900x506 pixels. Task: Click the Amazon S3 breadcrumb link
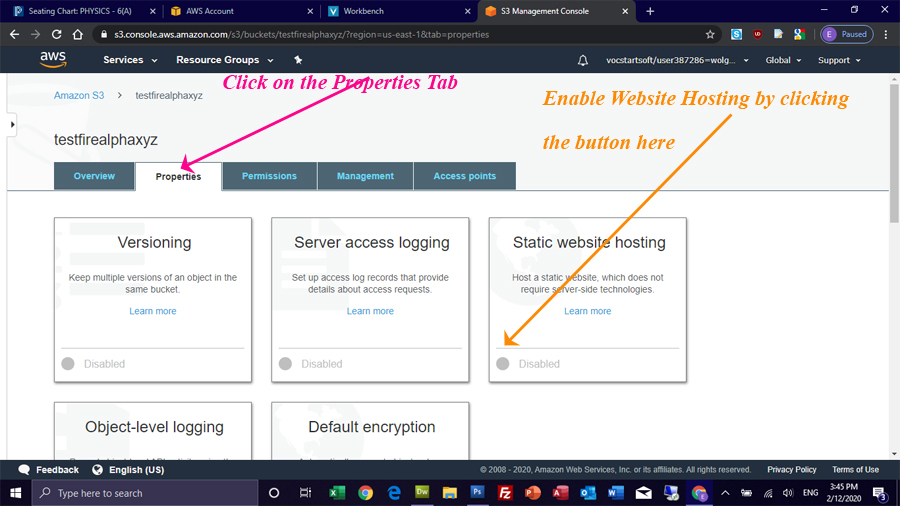pos(80,96)
